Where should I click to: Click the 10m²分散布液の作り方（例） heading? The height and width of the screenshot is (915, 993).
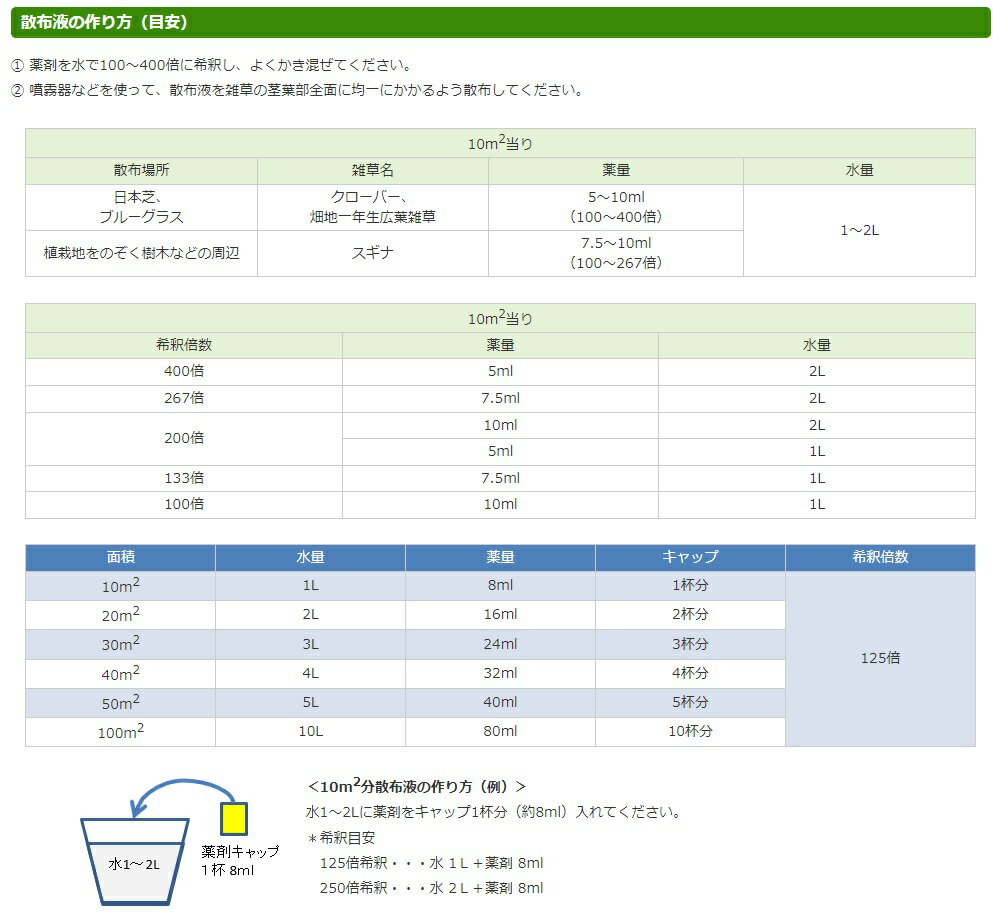click(416, 786)
